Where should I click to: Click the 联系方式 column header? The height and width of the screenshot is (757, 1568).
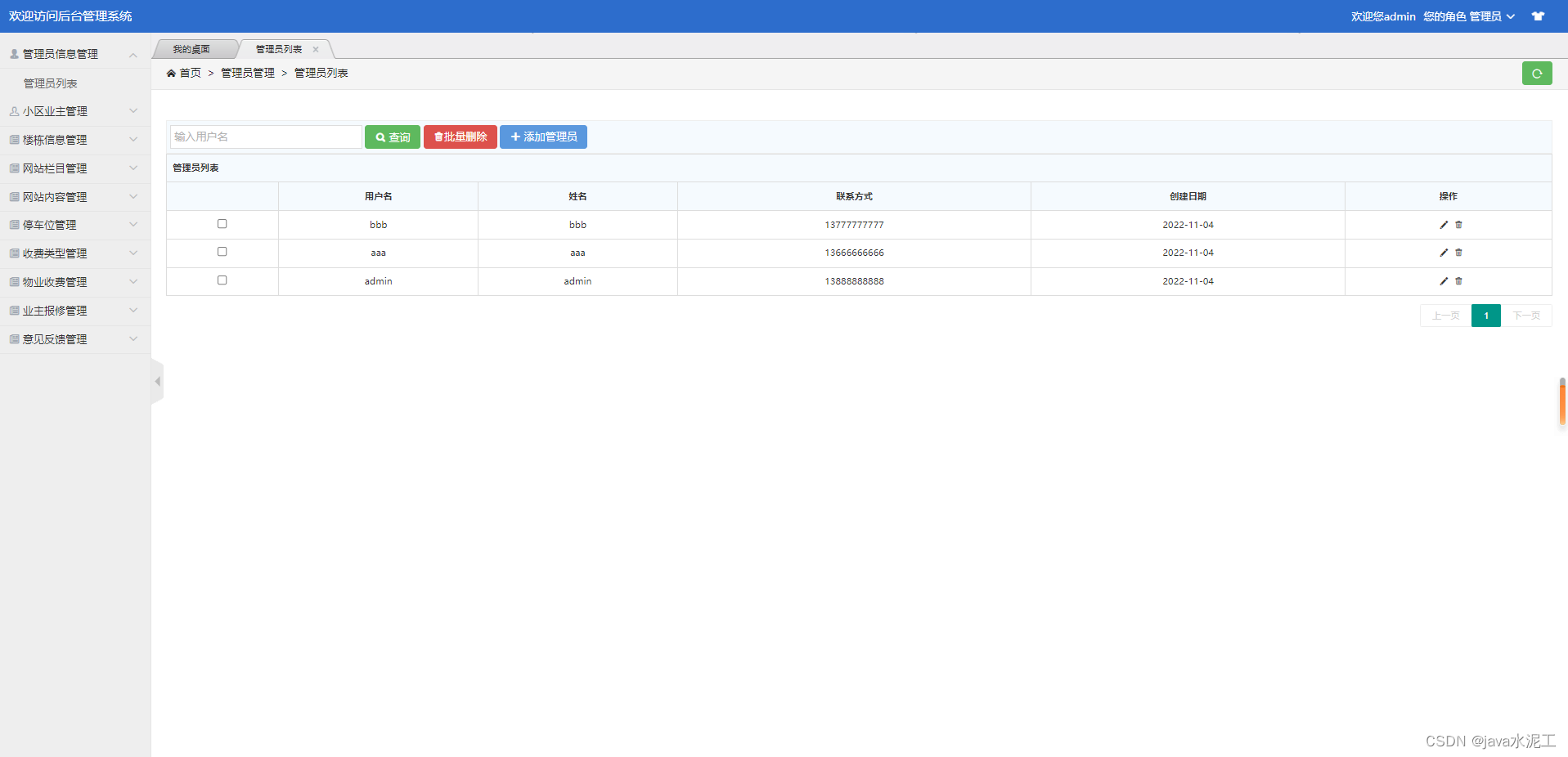854,196
